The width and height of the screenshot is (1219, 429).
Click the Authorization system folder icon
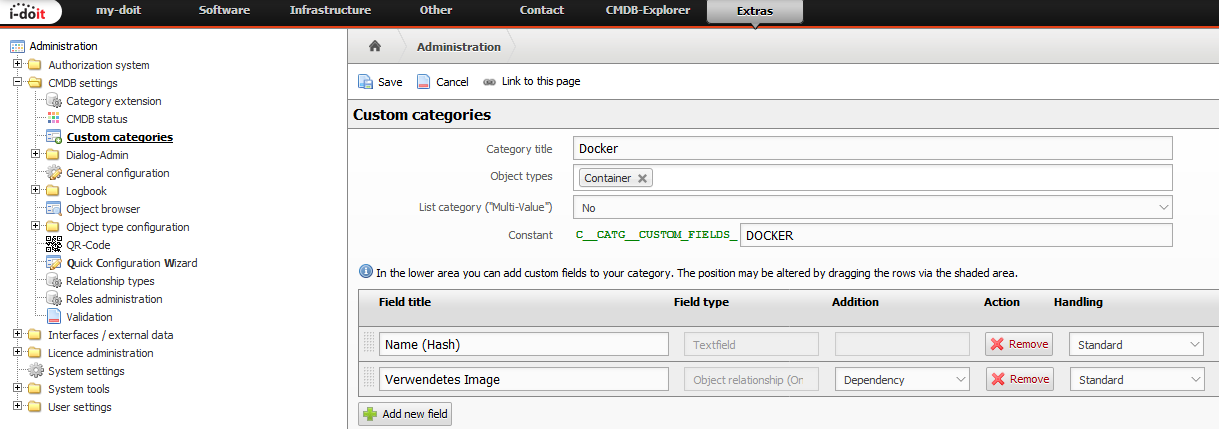(x=35, y=65)
